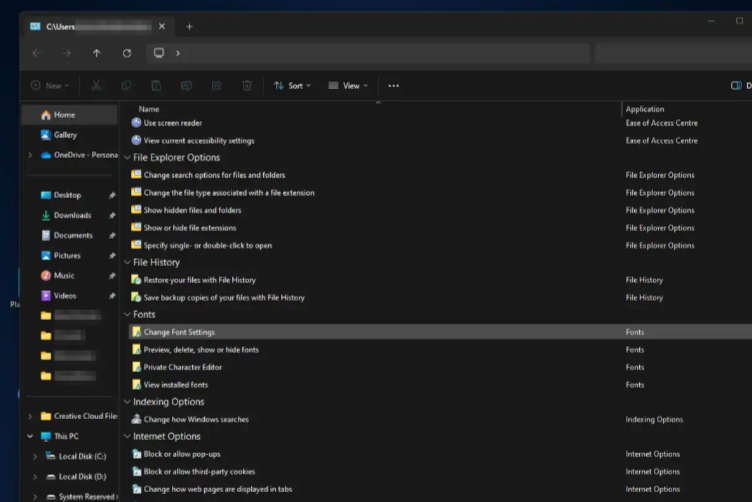Navigate up one folder level

click(96, 53)
